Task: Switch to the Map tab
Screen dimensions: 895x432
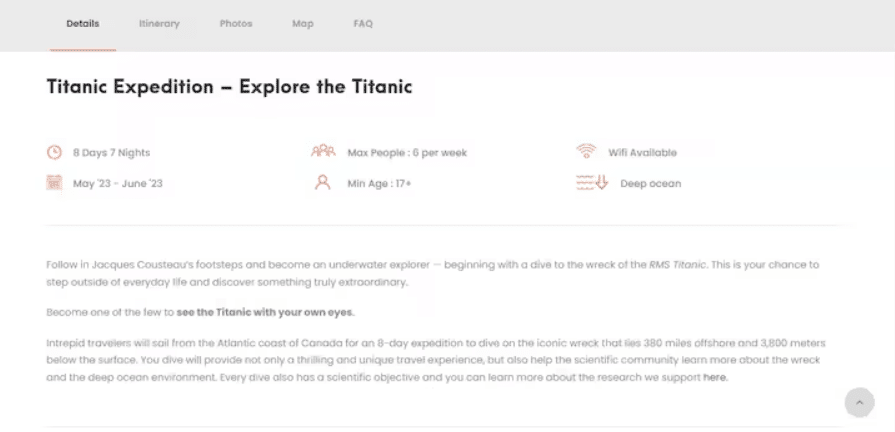Action: tap(303, 23)
